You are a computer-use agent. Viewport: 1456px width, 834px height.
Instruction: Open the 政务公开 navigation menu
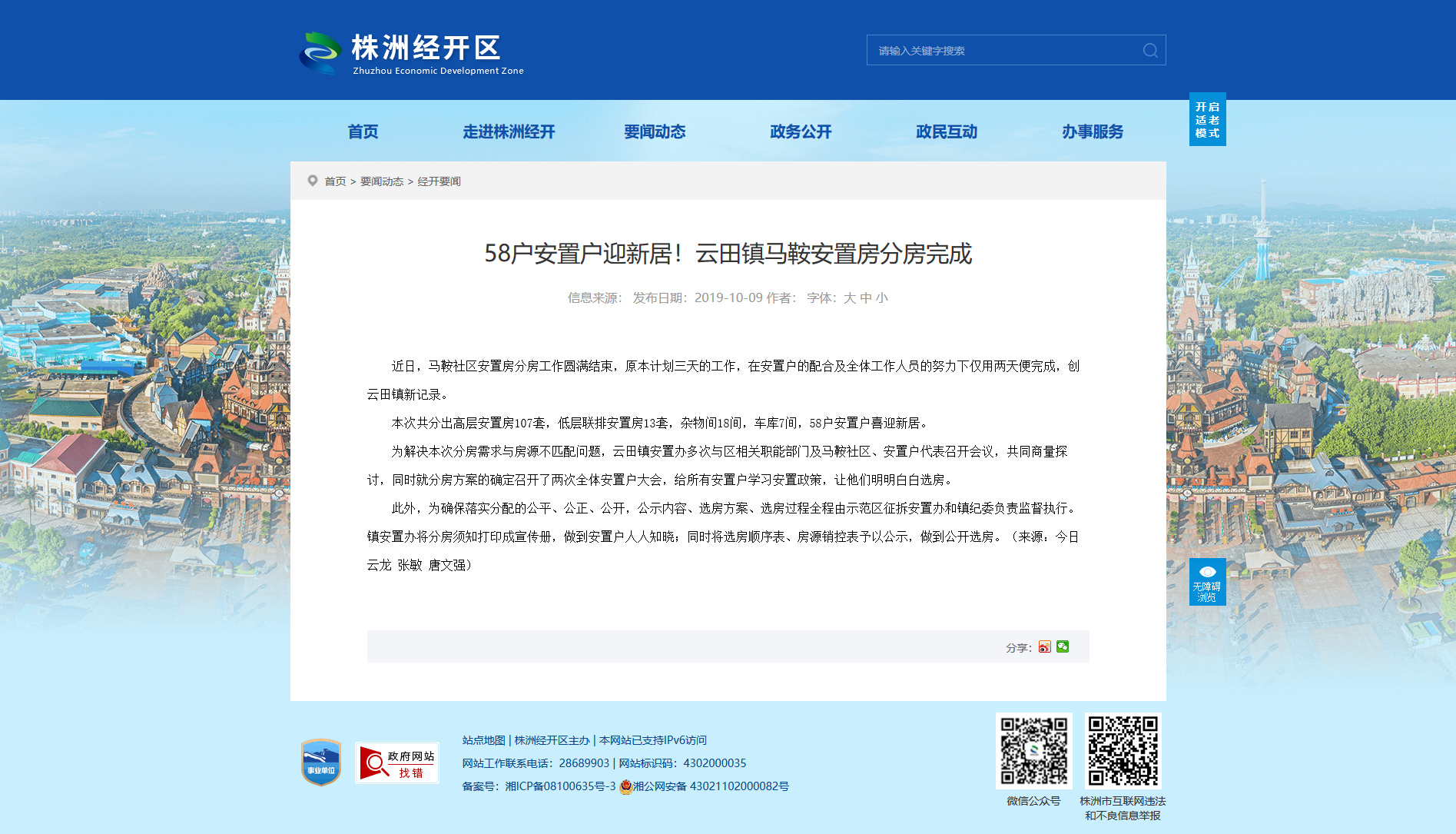801,132
